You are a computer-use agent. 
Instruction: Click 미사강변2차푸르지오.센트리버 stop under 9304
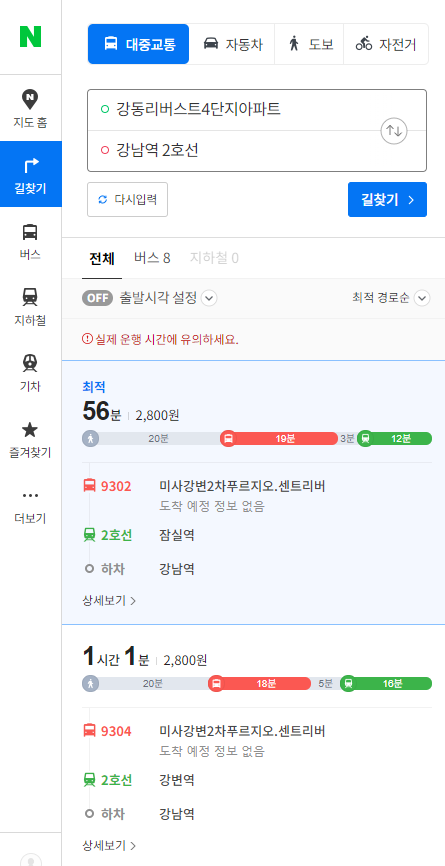coord(242,731)
